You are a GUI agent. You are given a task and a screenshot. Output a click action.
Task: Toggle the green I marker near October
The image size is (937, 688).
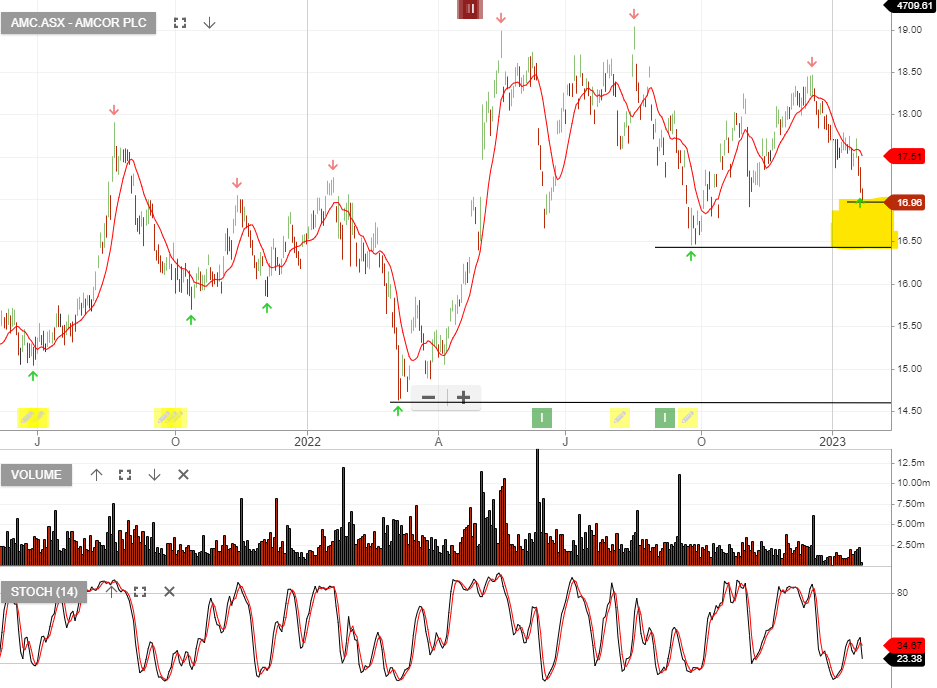click(664, 417)
